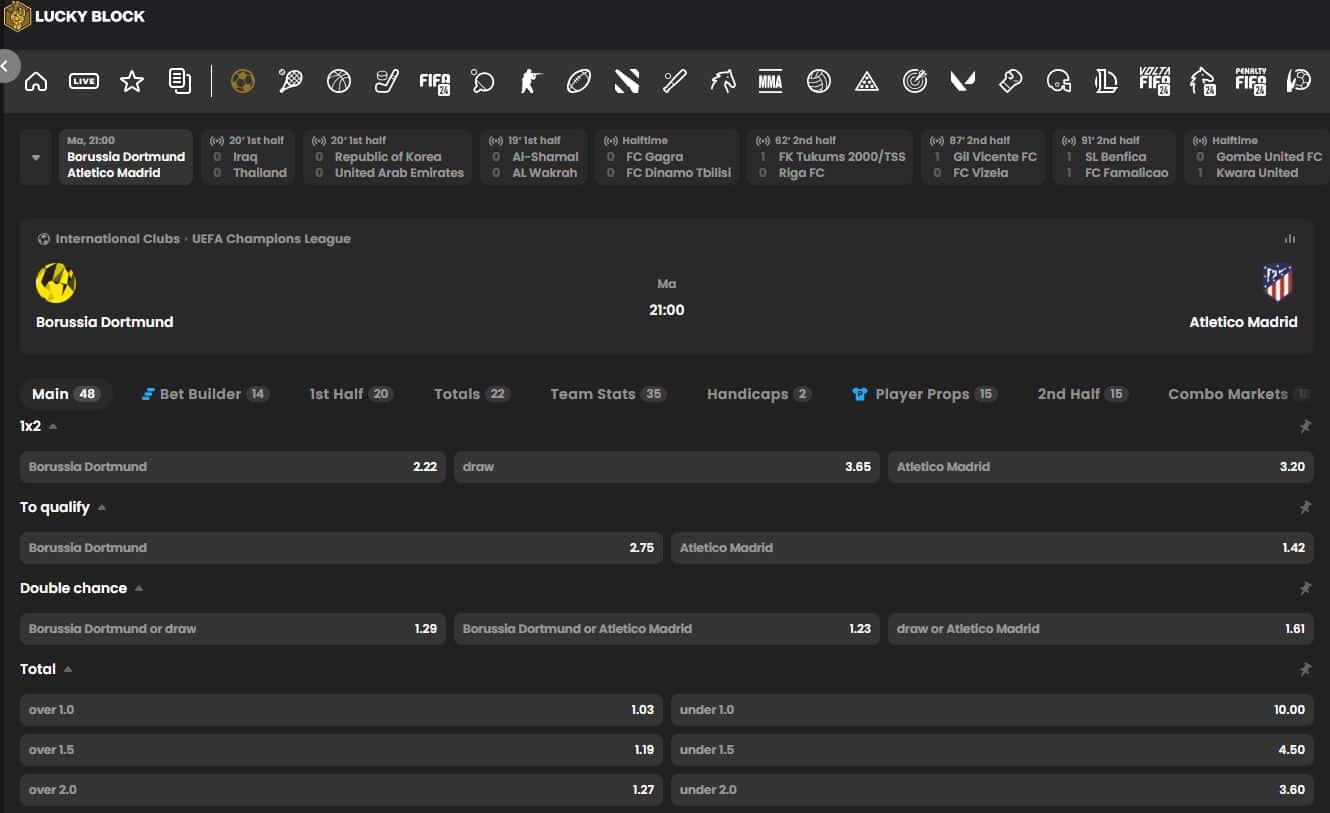1330x813 pixels.
Task: Open the Bet Builder tab
Action: tap(205, 394)
